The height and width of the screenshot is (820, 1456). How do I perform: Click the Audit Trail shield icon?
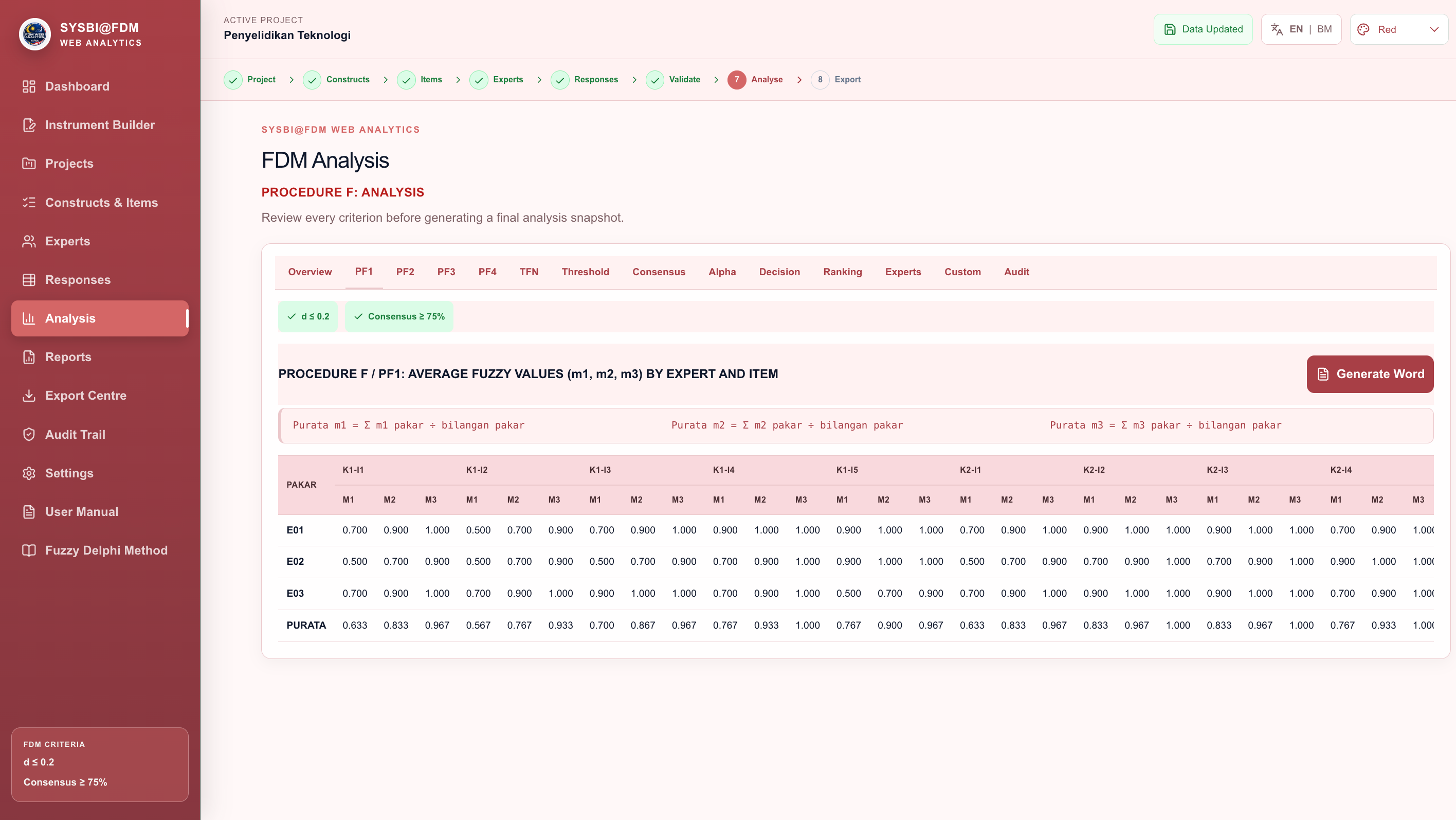(x=29, y=434)
